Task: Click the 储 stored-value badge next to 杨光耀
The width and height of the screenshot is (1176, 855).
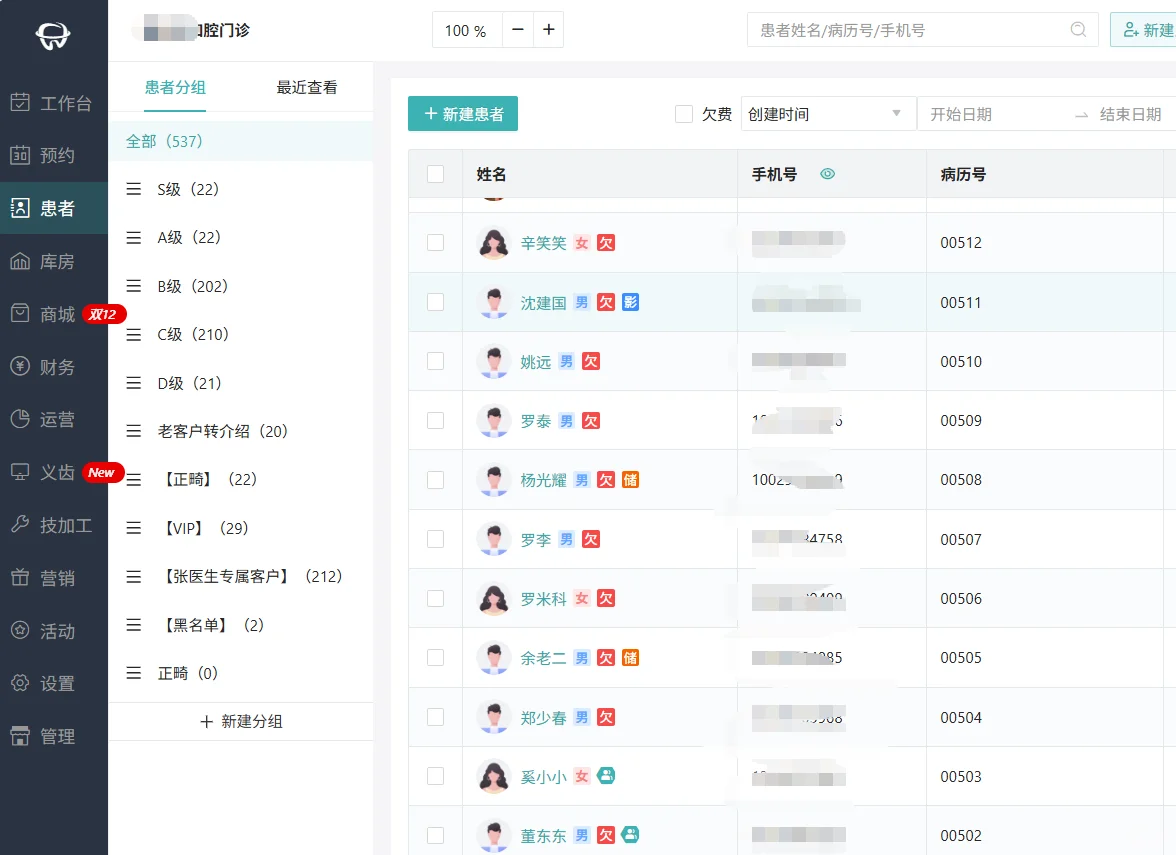Action: pos(630,479)
